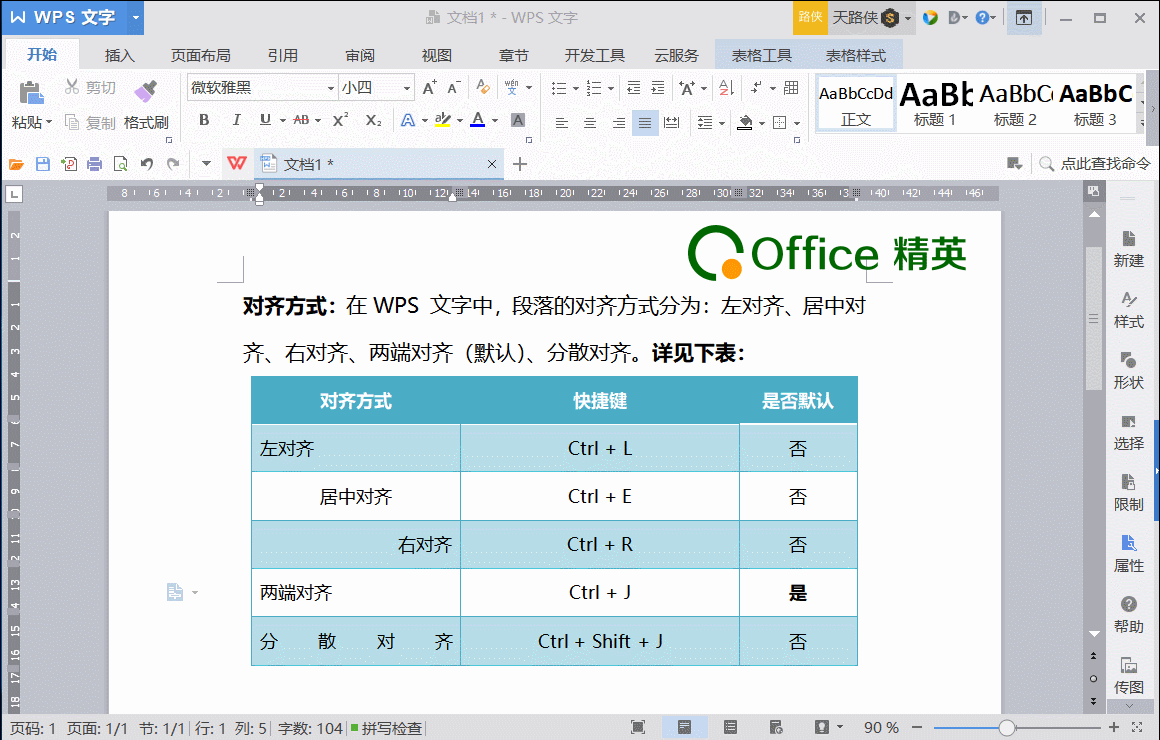Click decrease indent icon
1160x740 pixels.
point(634,88)
